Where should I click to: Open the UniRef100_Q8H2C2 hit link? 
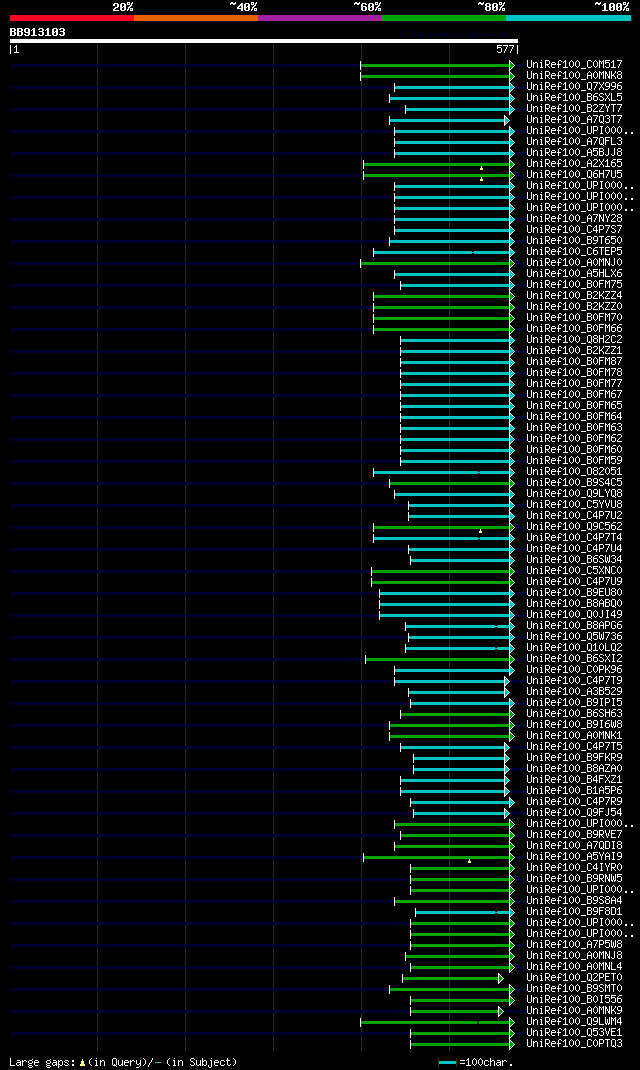574,340
